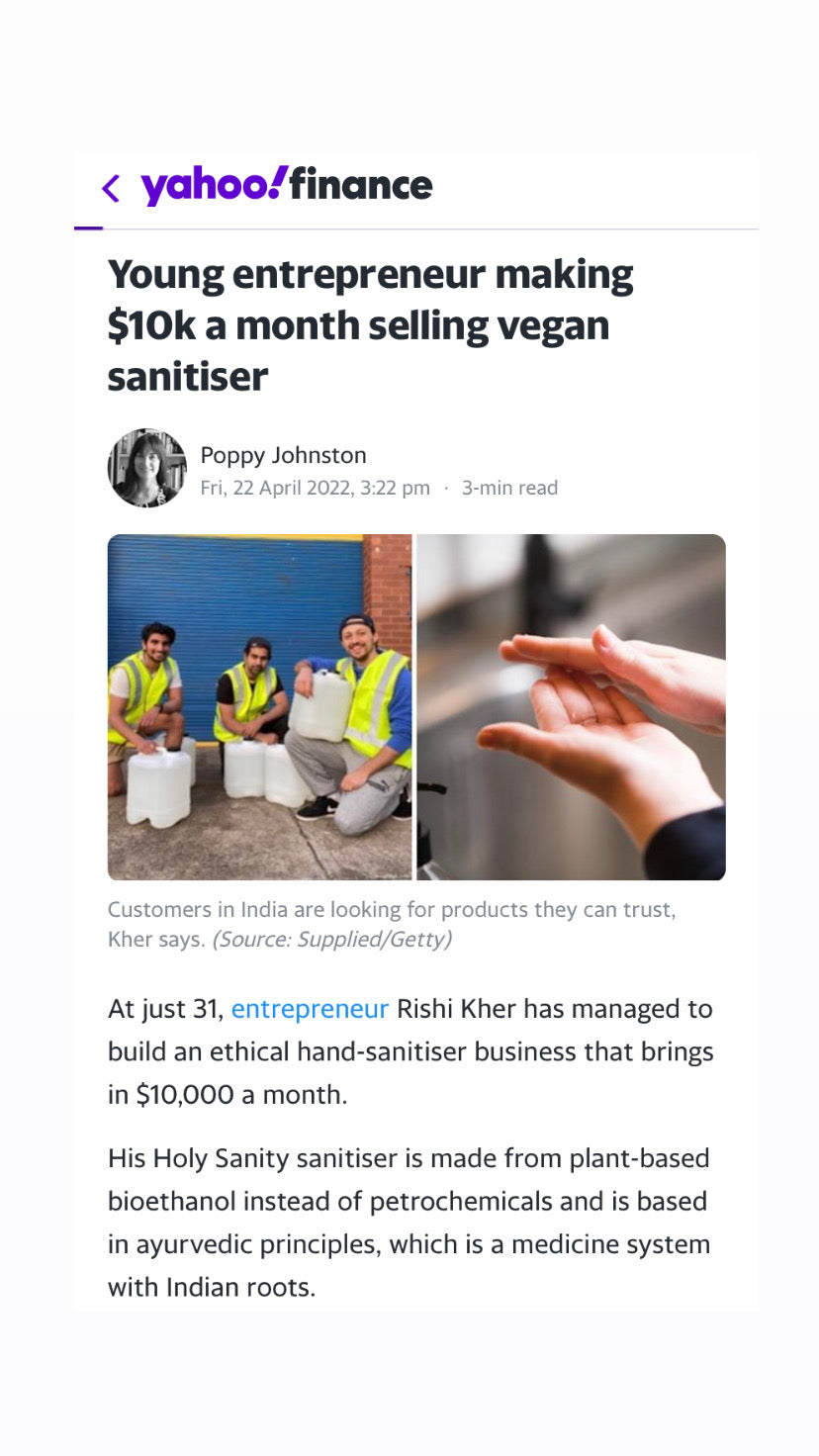Image resolution: width=819 pixels, height=1456 pixels.
Task: Click the finance wordmark in header
Action: pos(361,185)
